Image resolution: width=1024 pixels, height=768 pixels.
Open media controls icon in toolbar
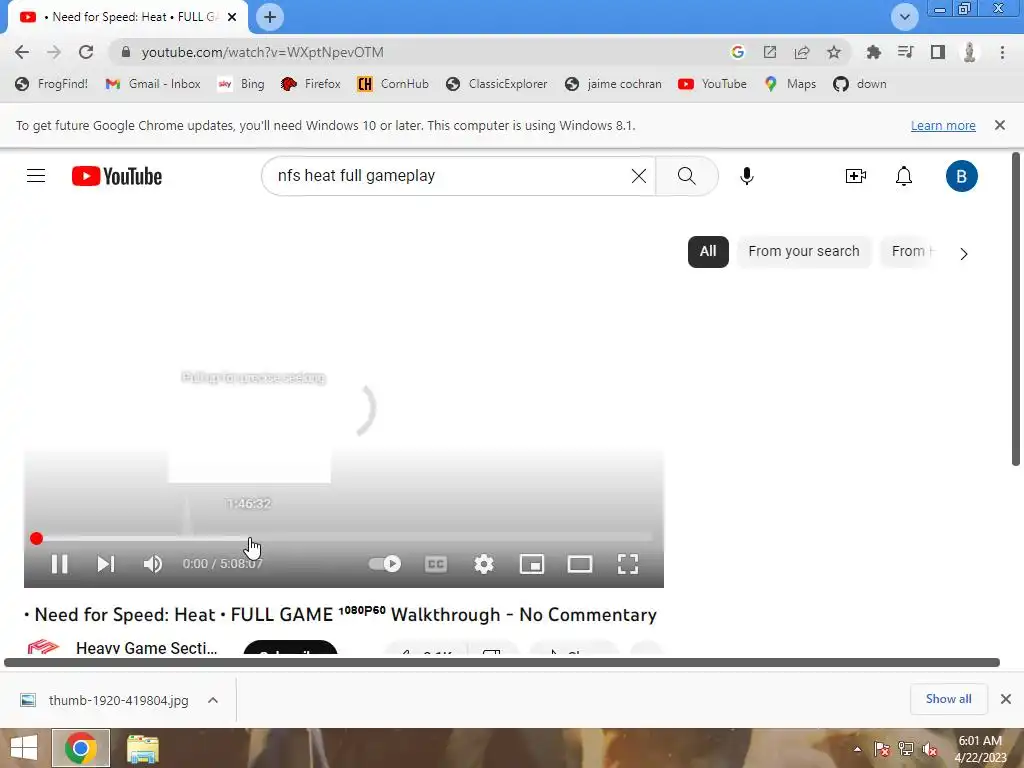905,52
